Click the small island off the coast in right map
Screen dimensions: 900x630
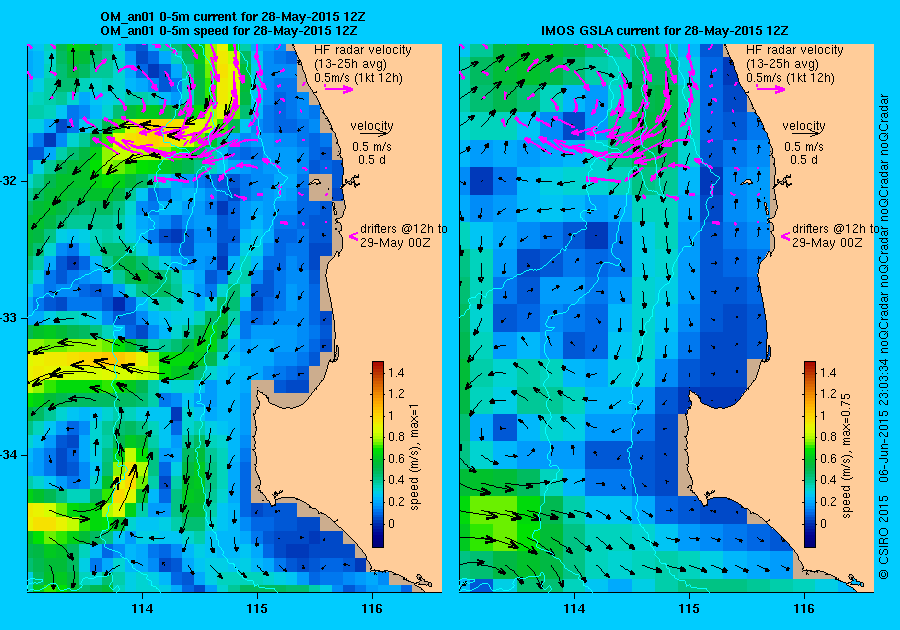[x=747, y=182]
